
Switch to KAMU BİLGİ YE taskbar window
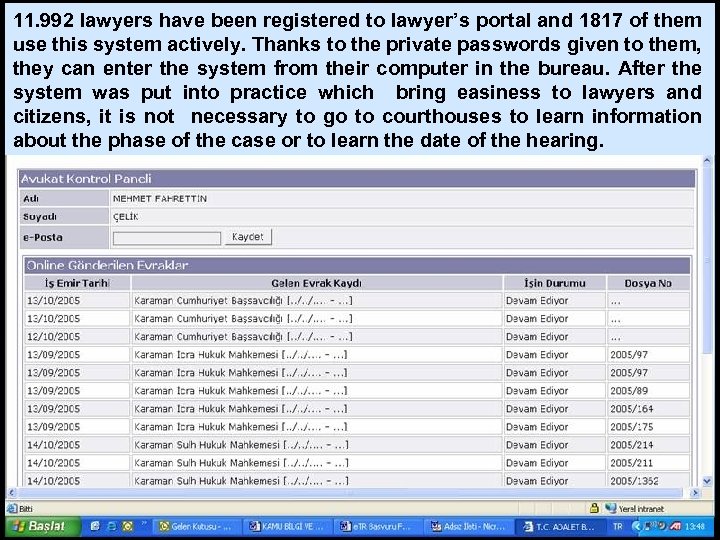[x=288, y=527]
